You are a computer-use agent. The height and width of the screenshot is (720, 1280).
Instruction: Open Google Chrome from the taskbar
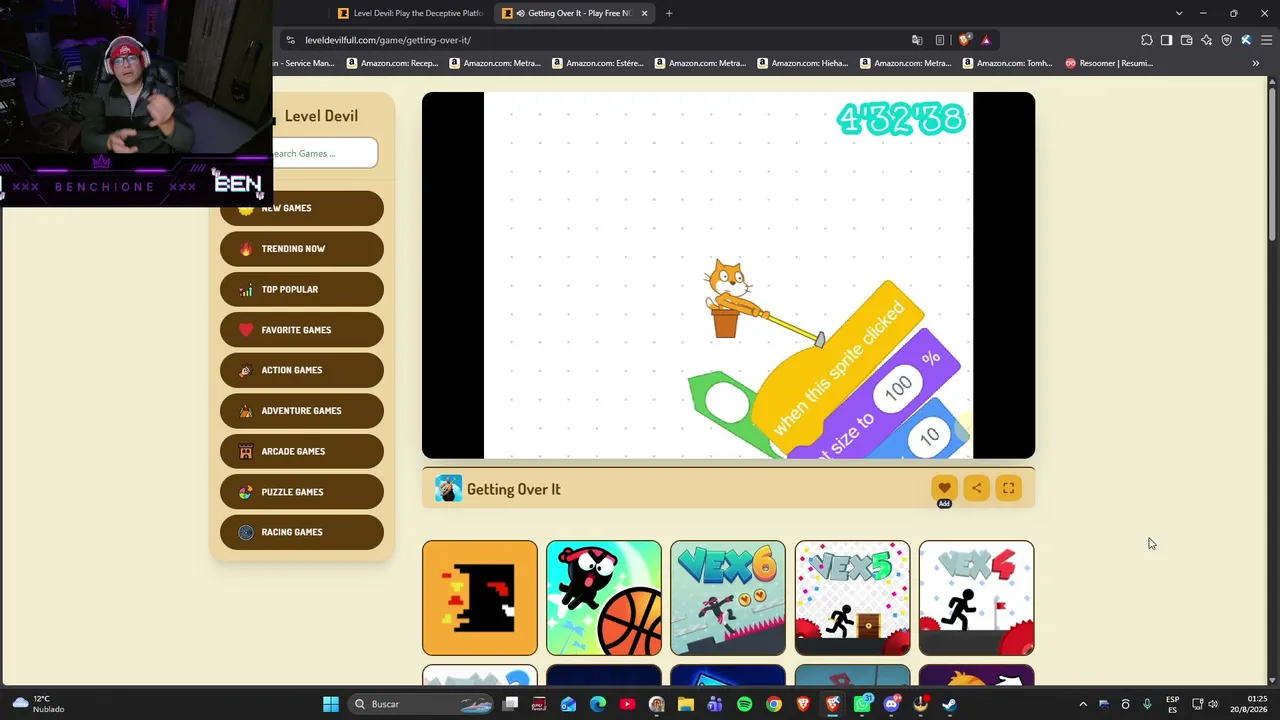coord(774,704)
